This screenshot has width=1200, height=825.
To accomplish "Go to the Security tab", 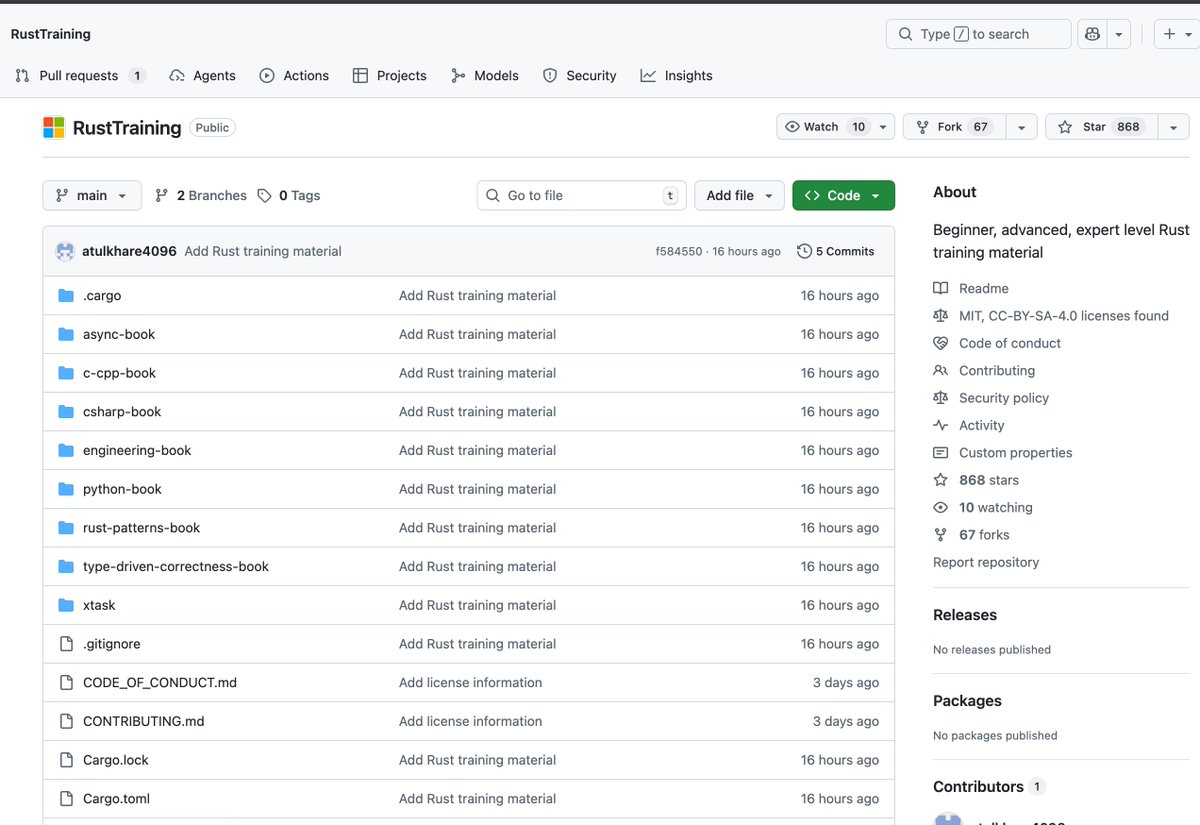I will (580, 76).
